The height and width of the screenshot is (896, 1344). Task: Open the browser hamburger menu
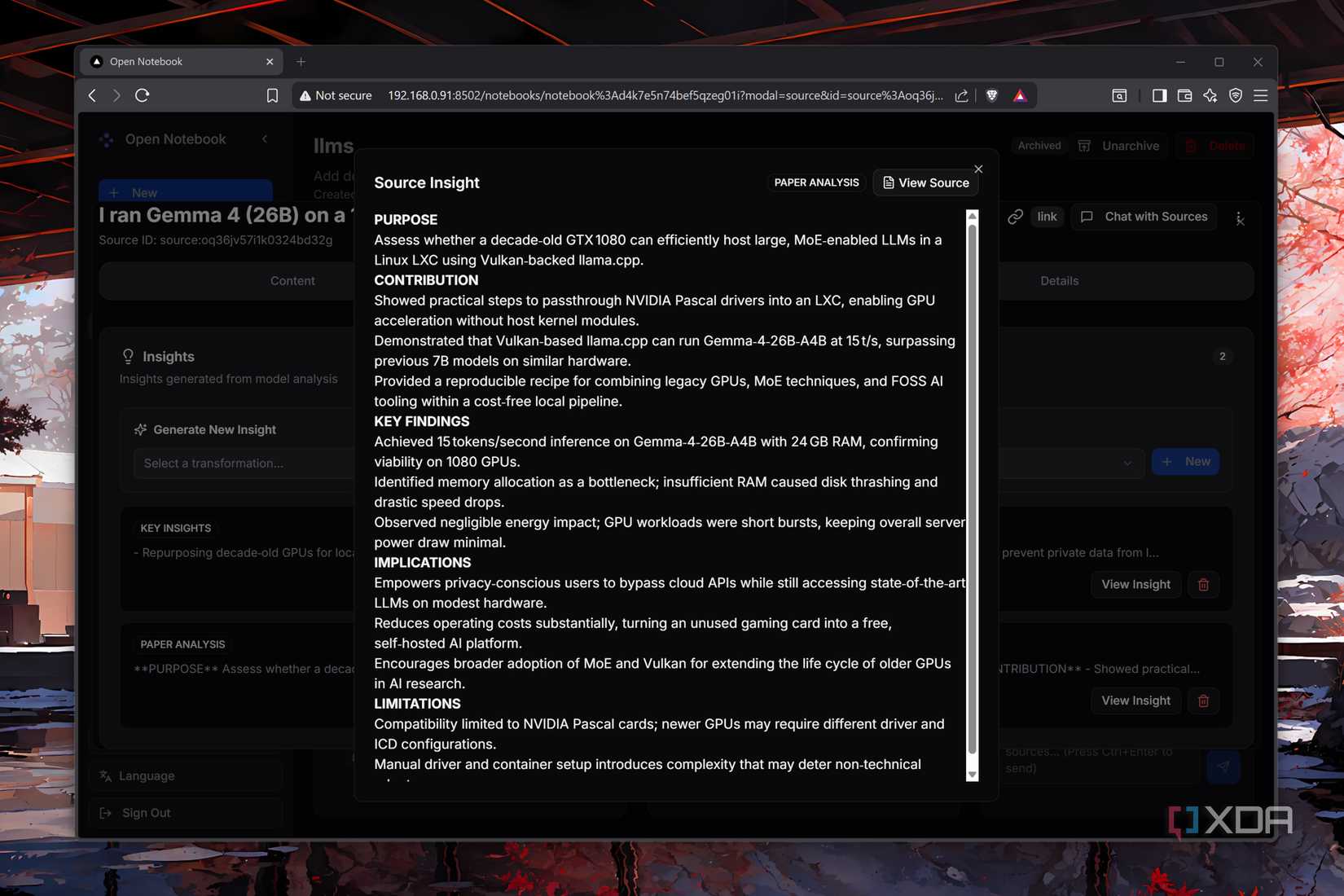point(1261,95)
